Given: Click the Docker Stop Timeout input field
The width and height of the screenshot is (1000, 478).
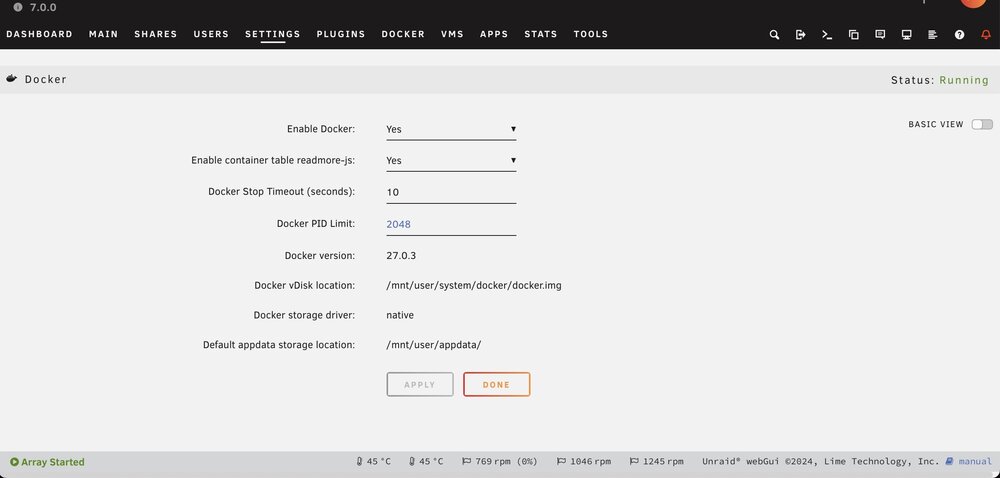Looking at the screenshot, I should [x=451, y=192].
